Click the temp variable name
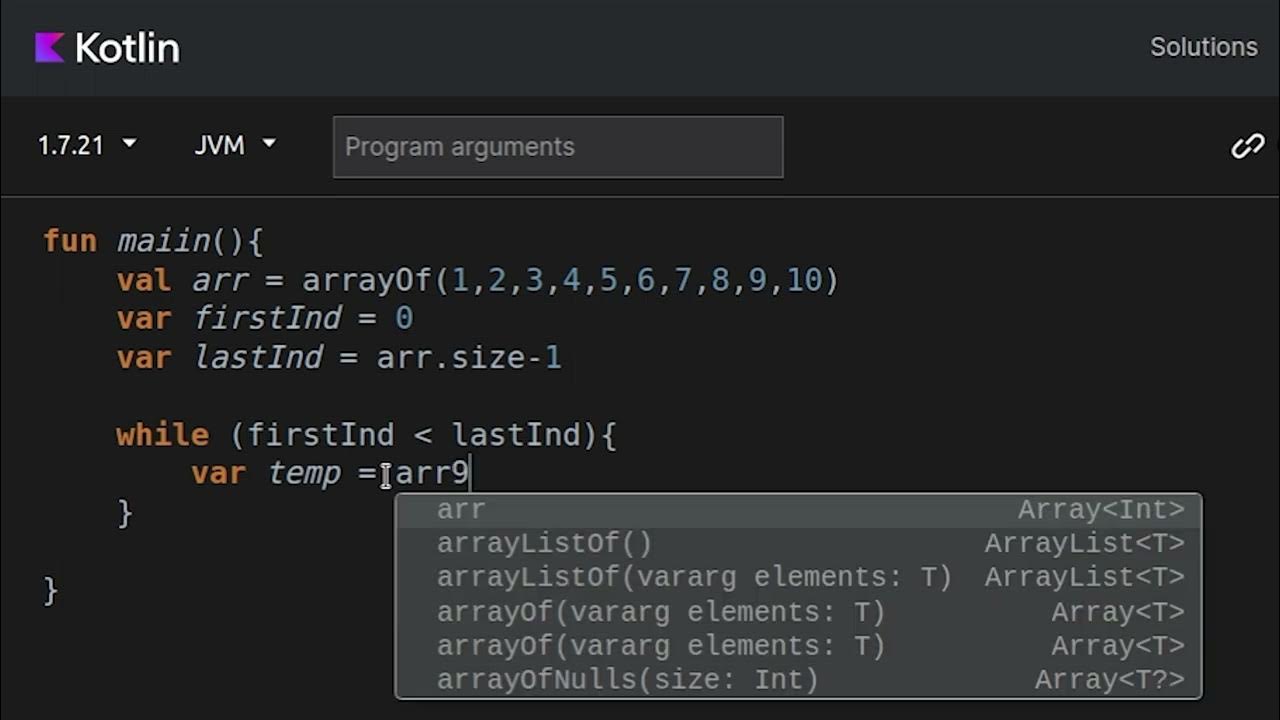This screenshot has height=720, width=1280. point(304,473)
